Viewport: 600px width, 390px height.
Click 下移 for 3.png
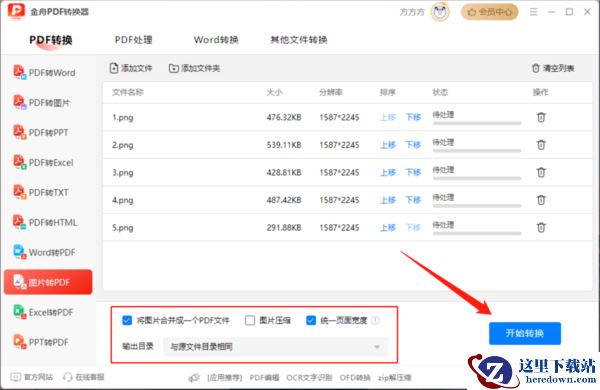[x=413, y=172]
